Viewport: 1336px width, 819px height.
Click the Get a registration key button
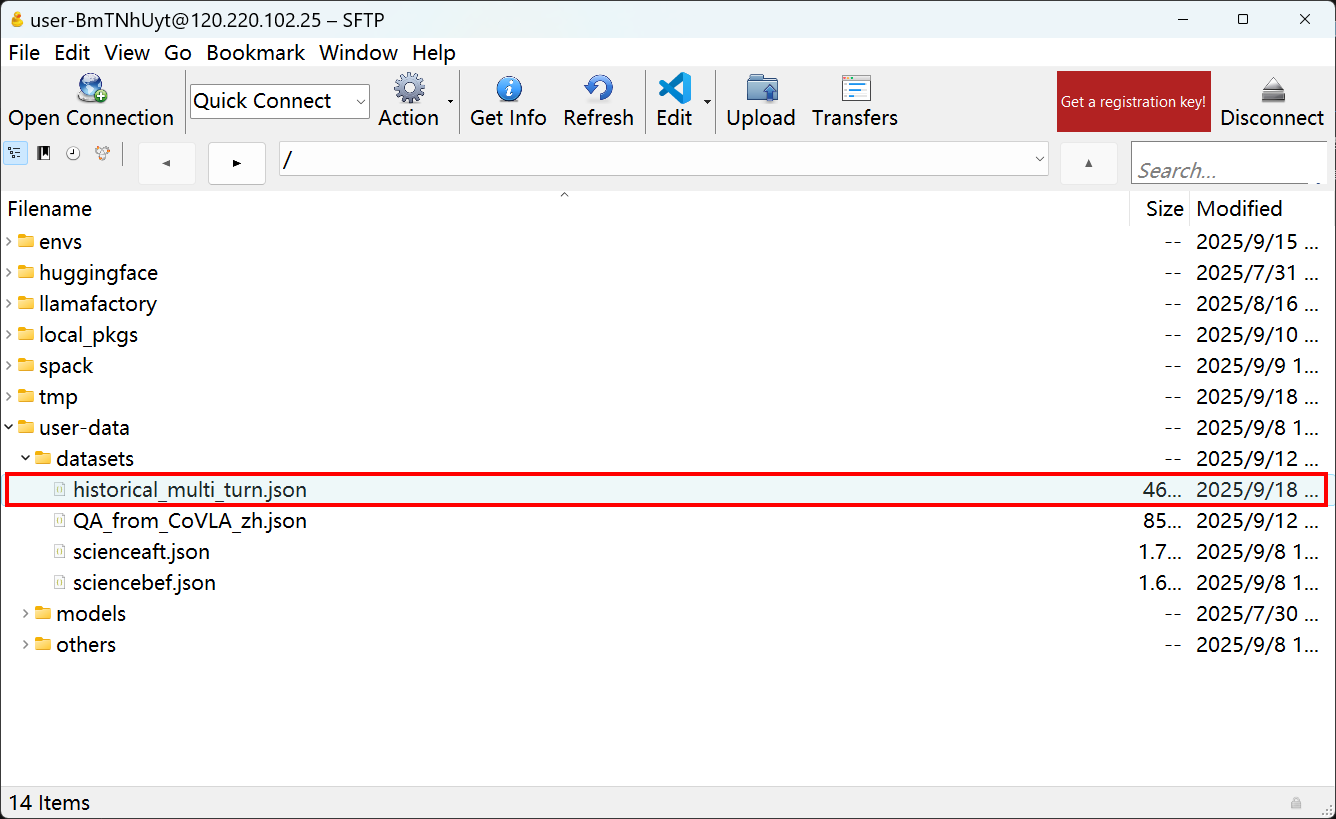click(x=1133, y=102)
